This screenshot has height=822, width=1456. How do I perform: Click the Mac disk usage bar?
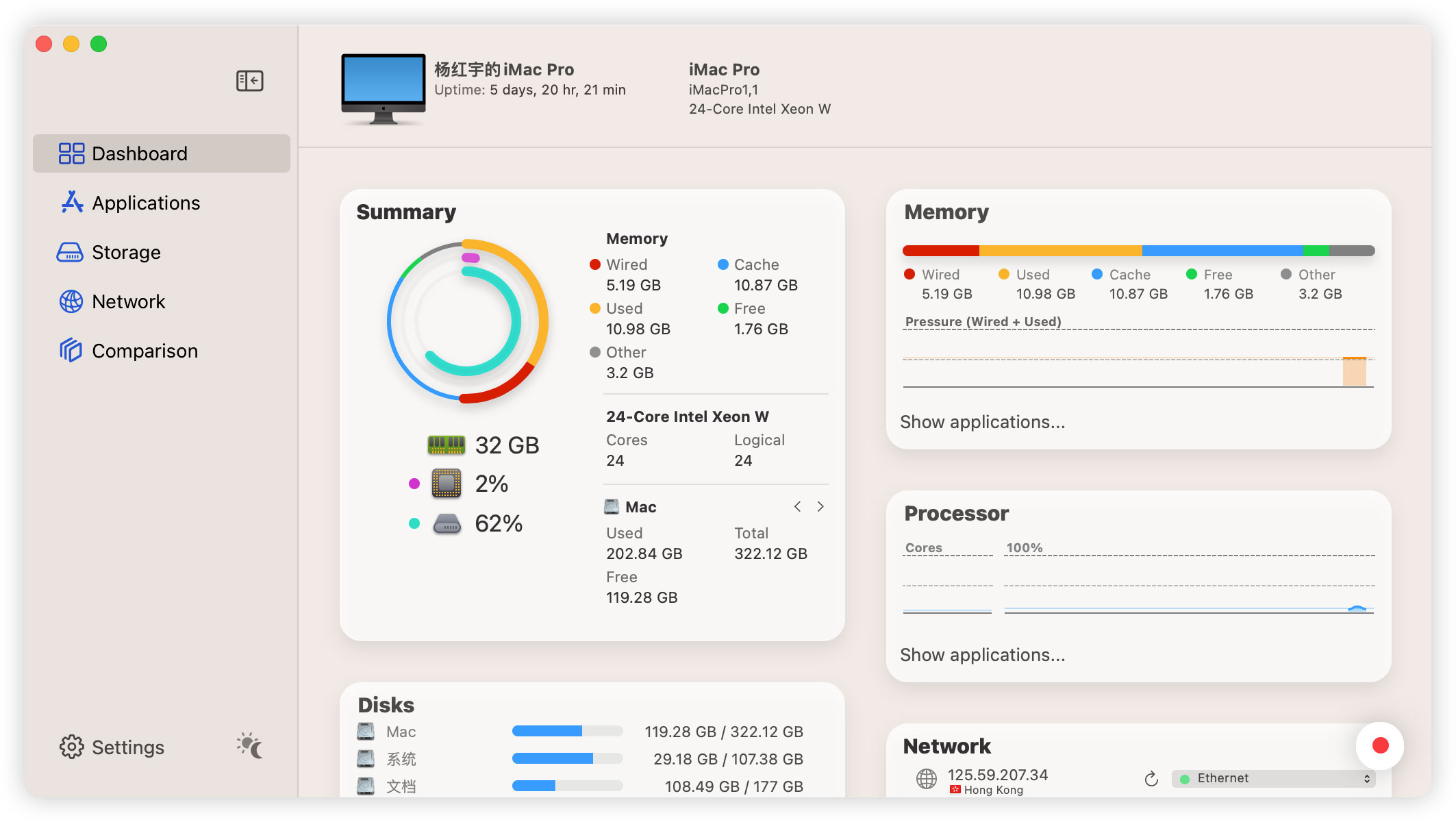click(567, 732)
